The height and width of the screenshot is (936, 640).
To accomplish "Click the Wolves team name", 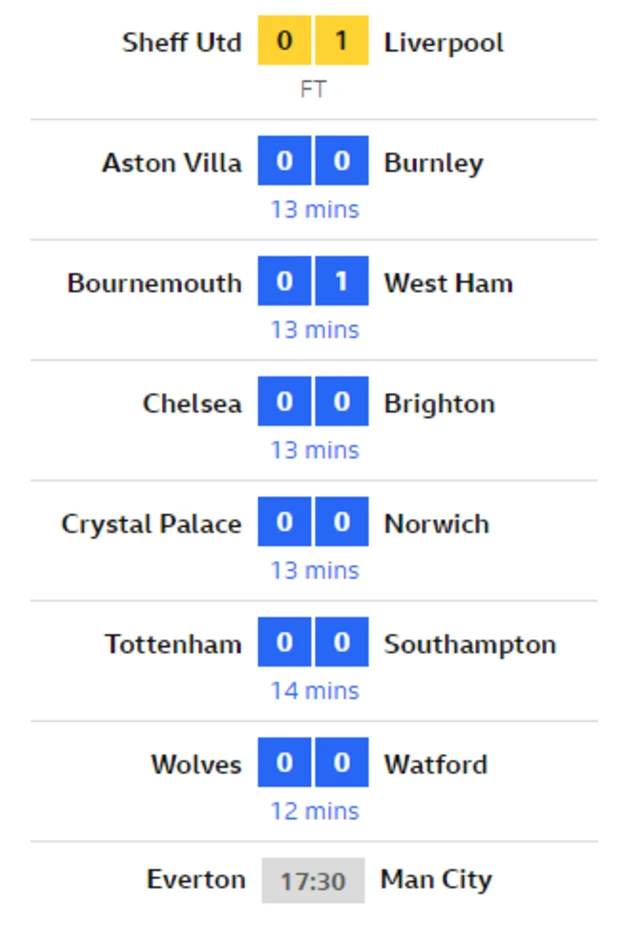I will [196, 764].
